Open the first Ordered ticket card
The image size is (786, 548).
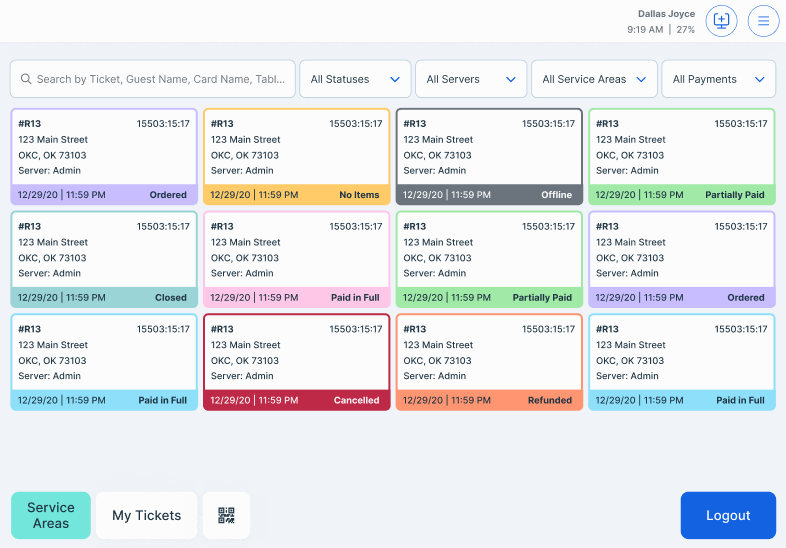(104, 156)
